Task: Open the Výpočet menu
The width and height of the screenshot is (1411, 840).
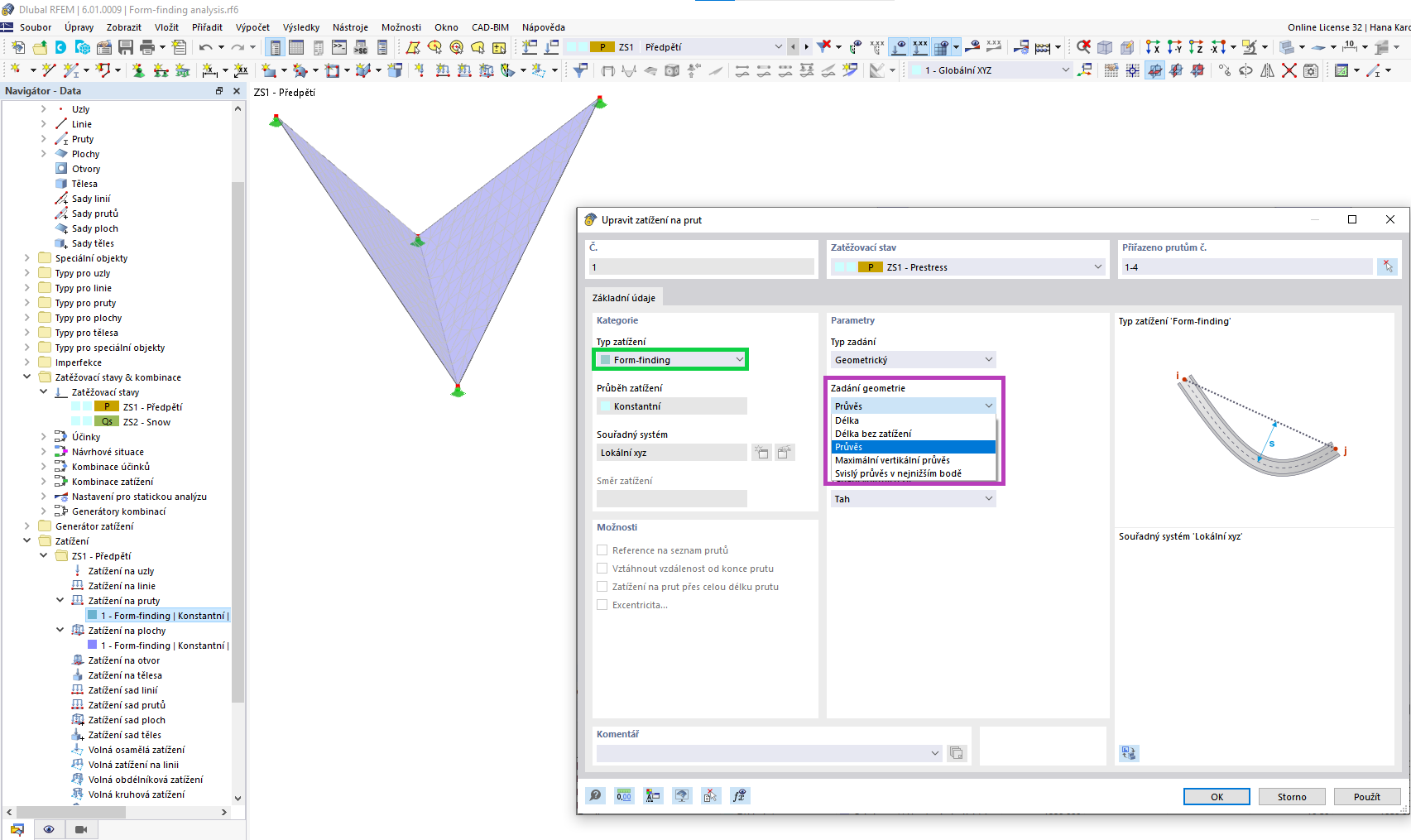Action: tap(252, 26)
